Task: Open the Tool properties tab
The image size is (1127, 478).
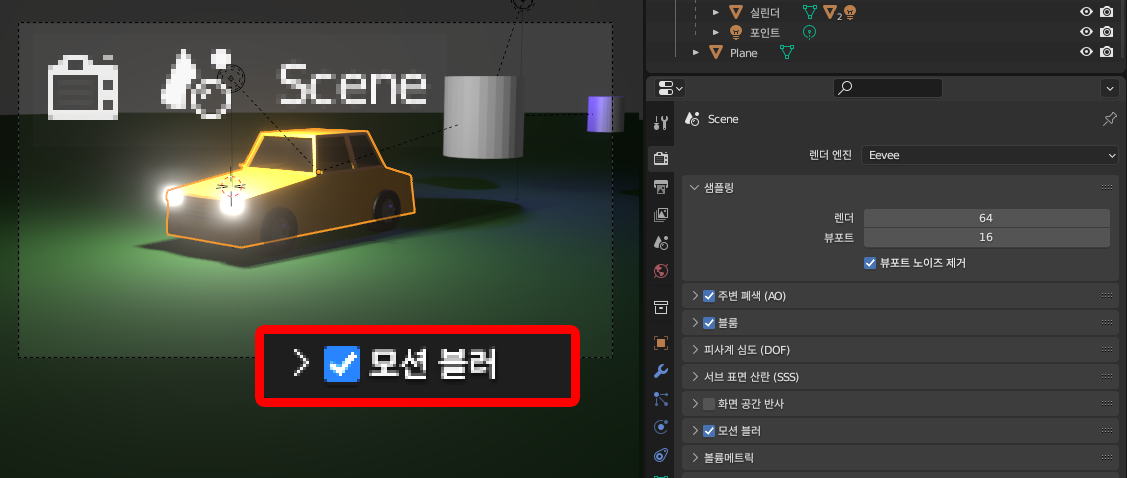Action: coord(661,122)
